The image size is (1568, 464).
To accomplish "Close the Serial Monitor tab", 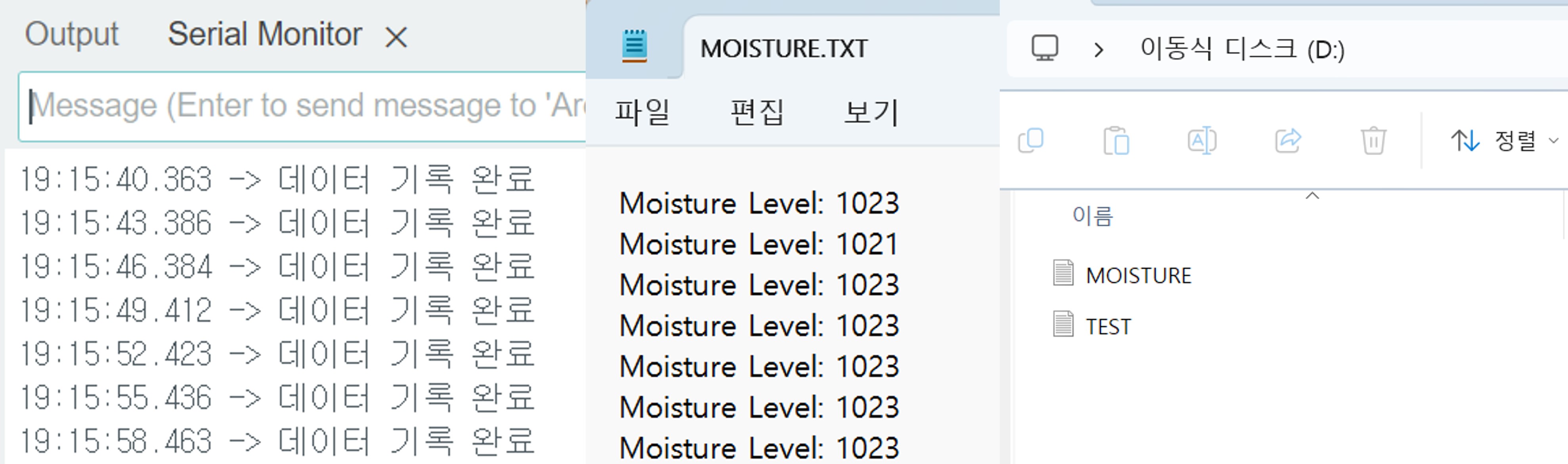I will (x=395, y=38).
